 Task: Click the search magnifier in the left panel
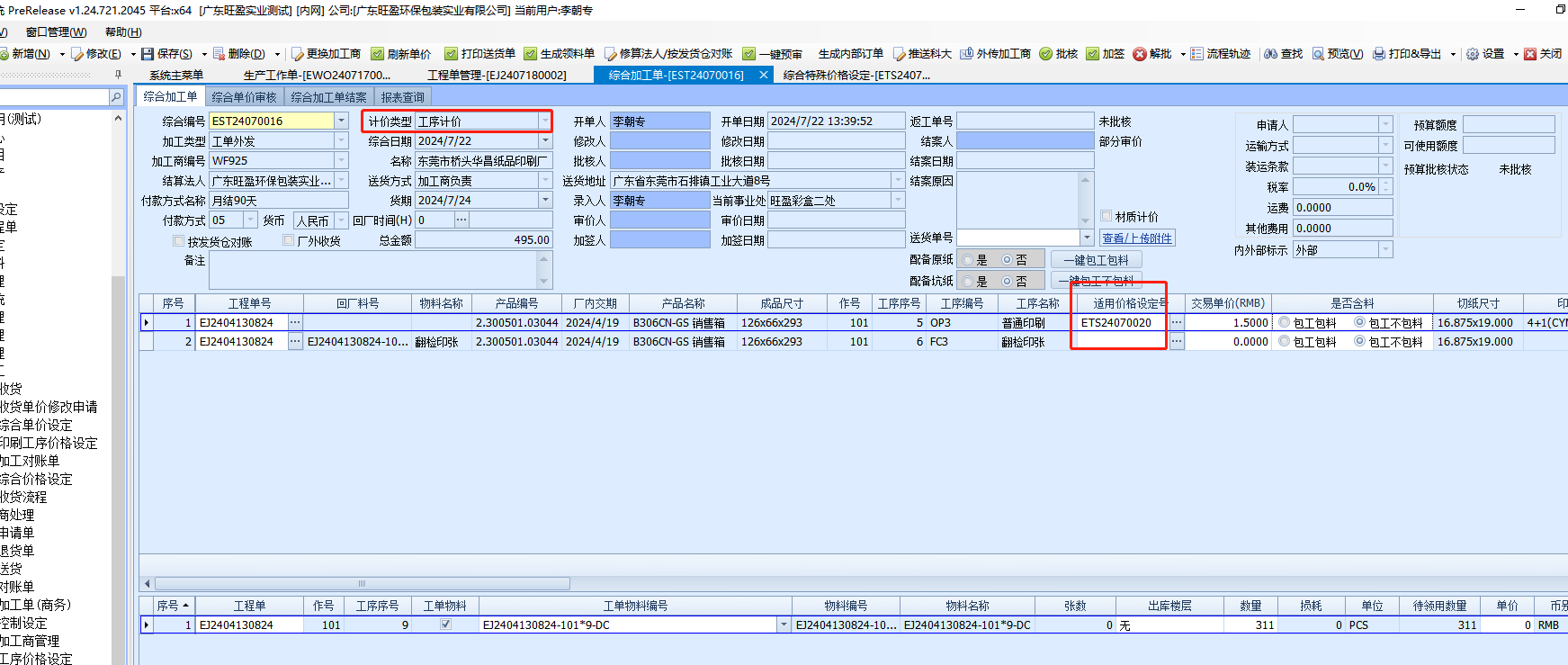pos(116,96)
